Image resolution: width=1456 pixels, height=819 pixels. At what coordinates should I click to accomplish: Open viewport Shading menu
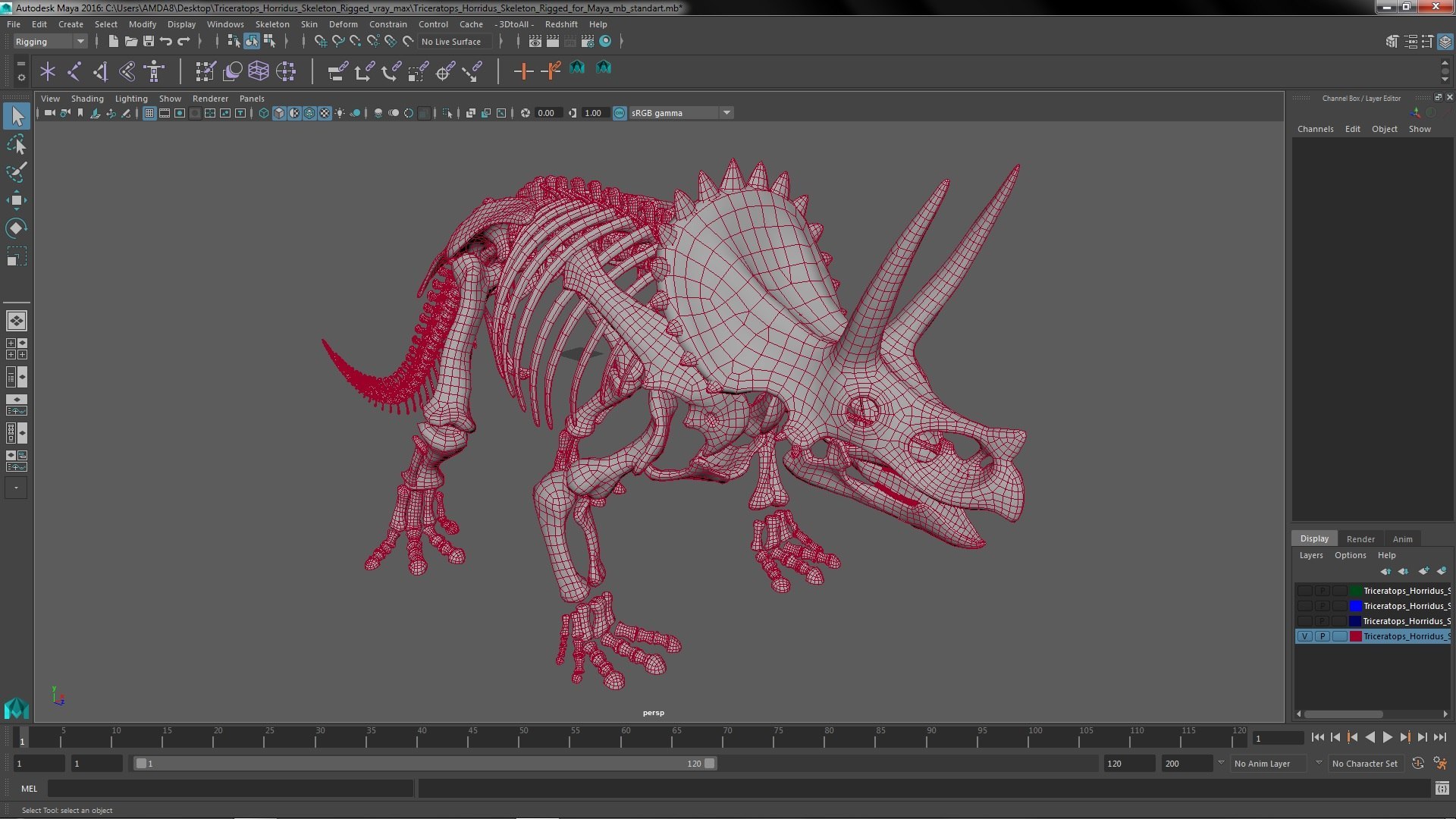coord(87,99)
